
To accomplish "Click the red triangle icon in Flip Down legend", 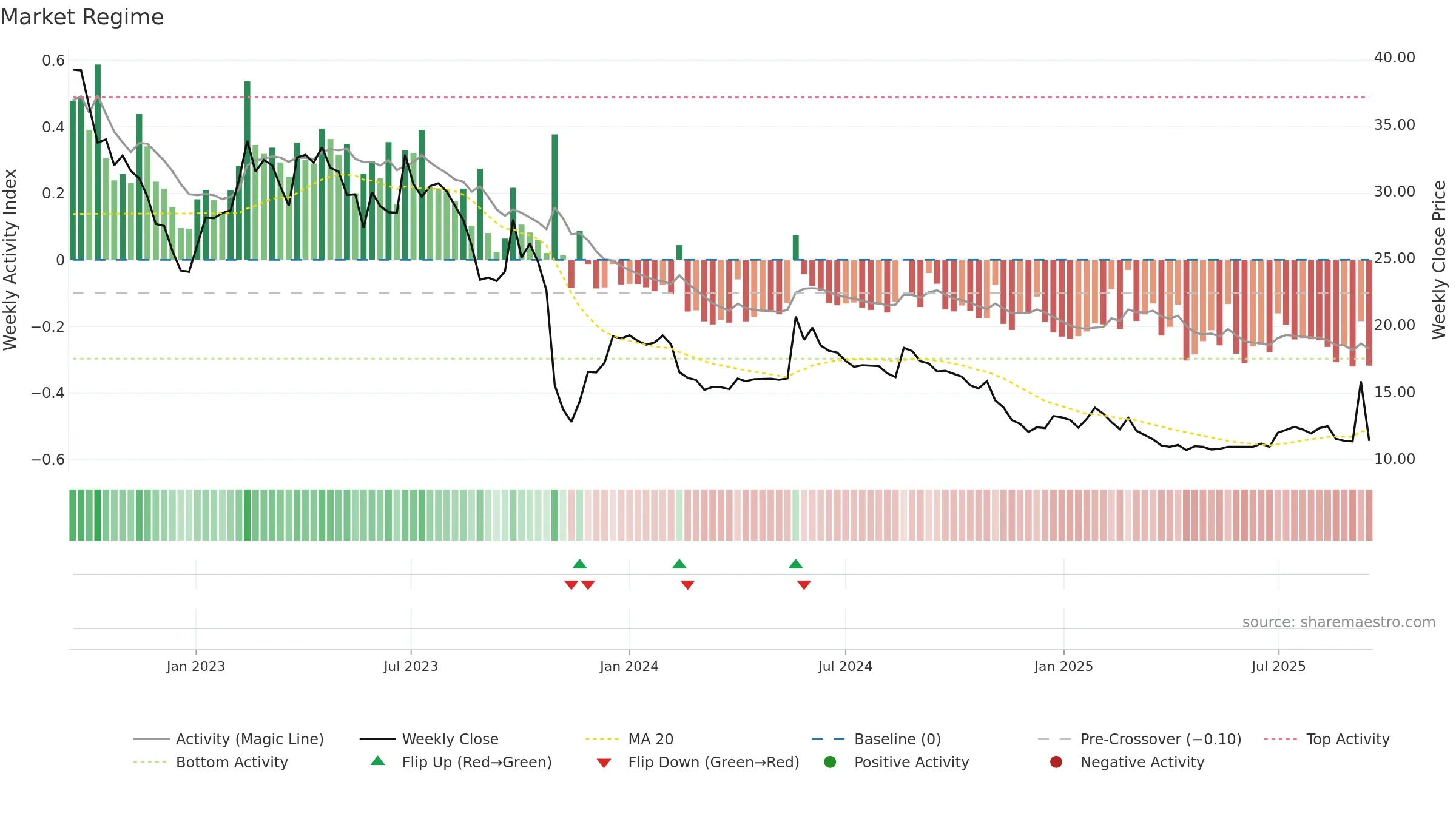I will point(604,763).
